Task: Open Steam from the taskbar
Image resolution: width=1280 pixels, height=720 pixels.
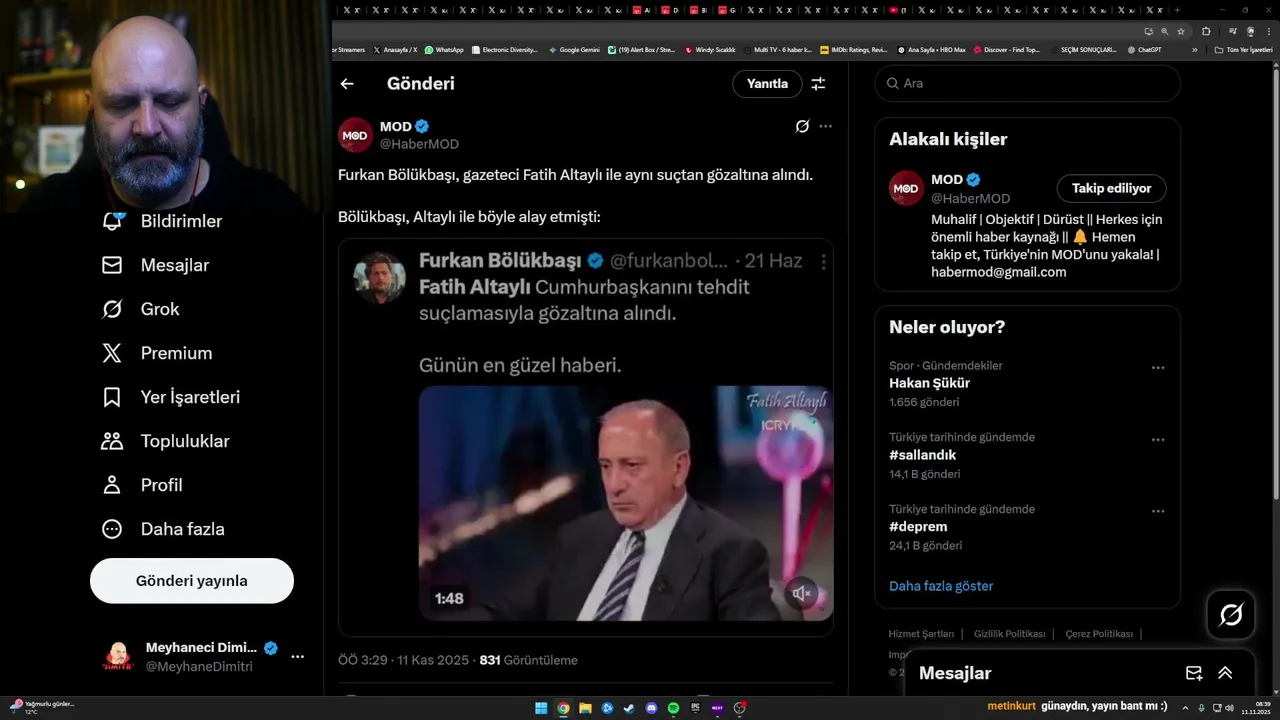Action: click(x=629, y=708)
